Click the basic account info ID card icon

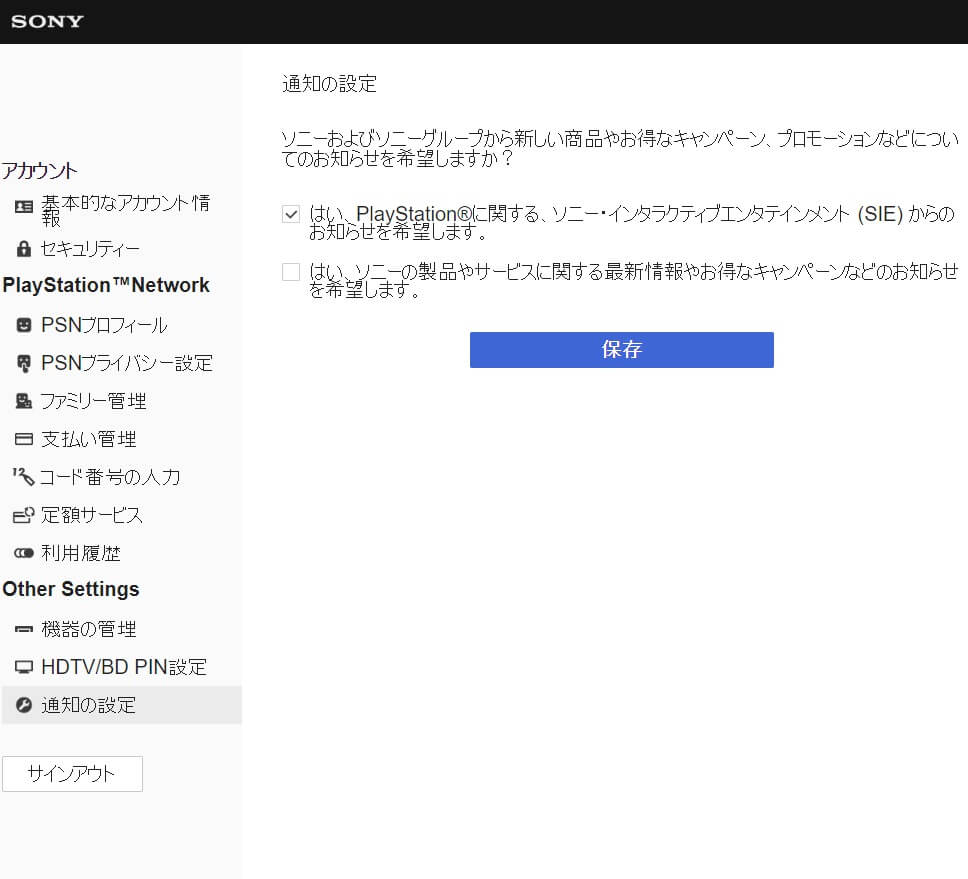(x=24, y=207)
